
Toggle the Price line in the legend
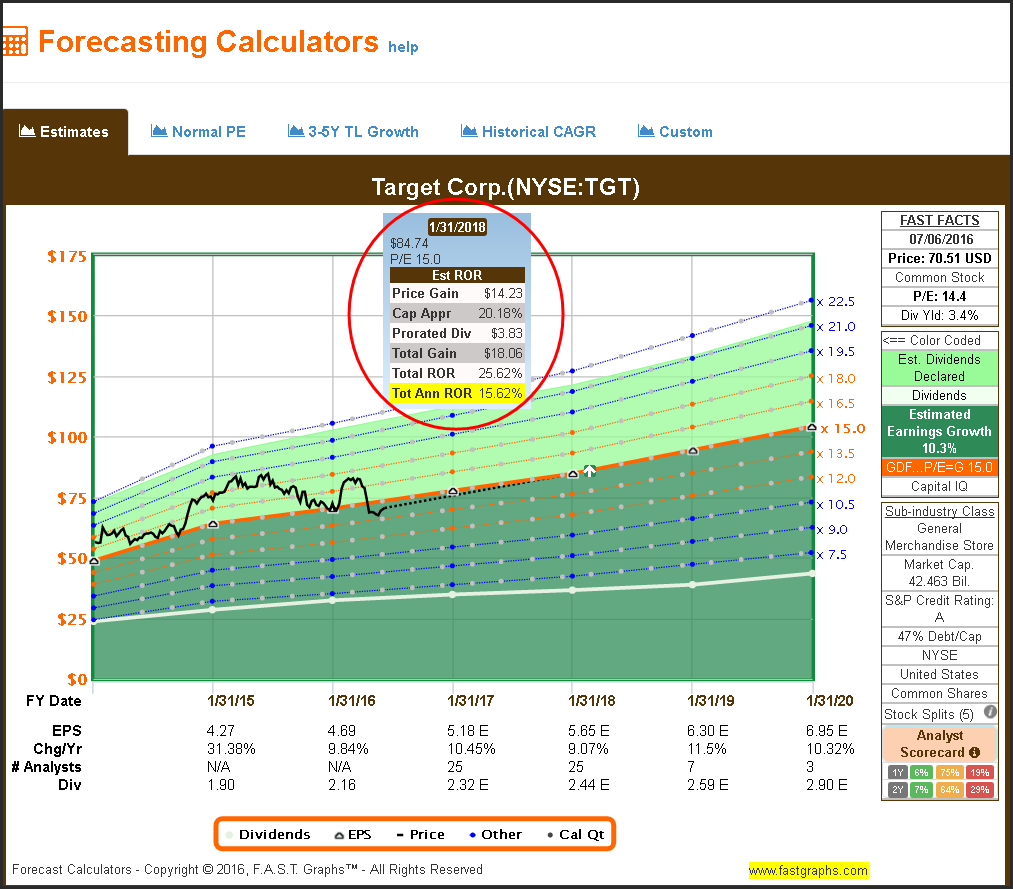[420, 834]
